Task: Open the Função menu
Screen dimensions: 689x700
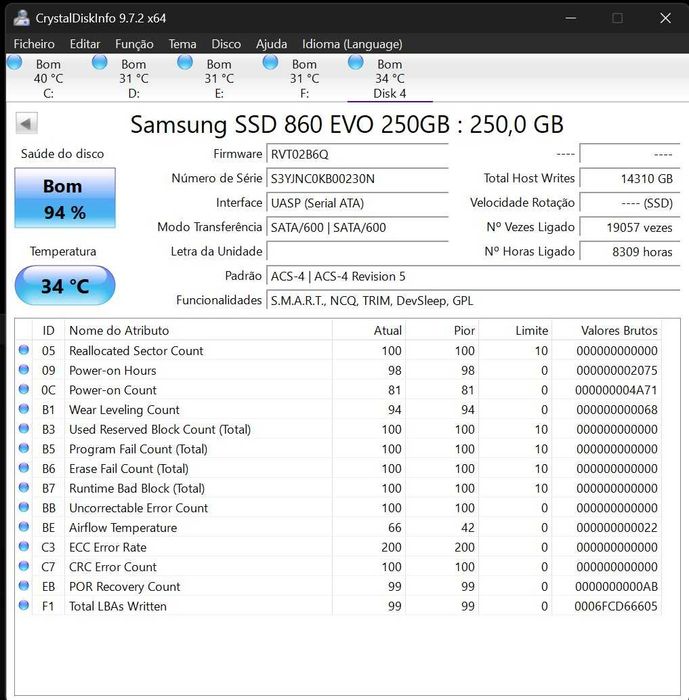Action: (134, 44)
